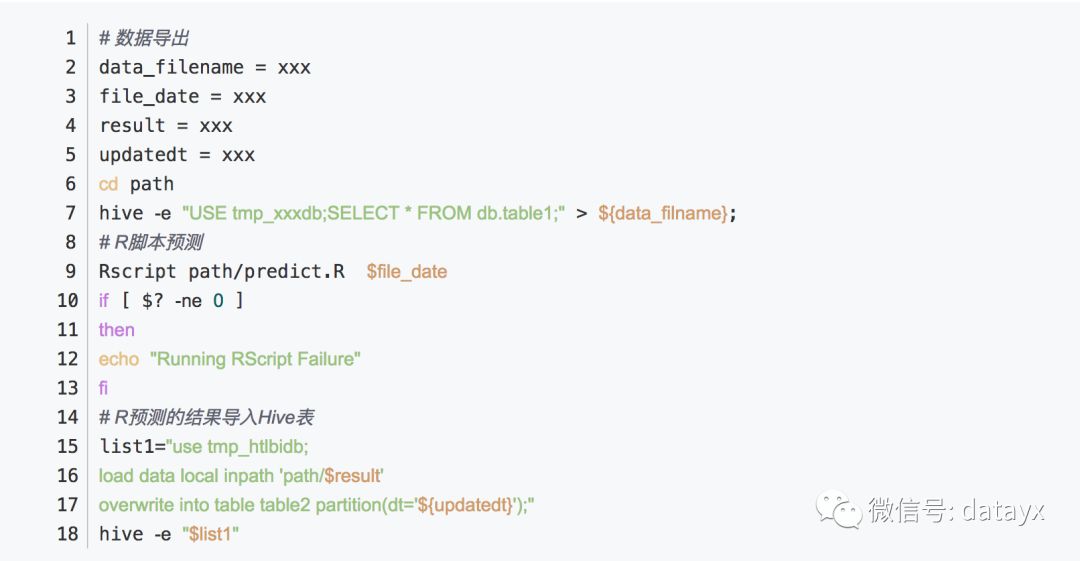Click the "Running RScript Failure" string
Screen dimensions: 1080x561
256,359
